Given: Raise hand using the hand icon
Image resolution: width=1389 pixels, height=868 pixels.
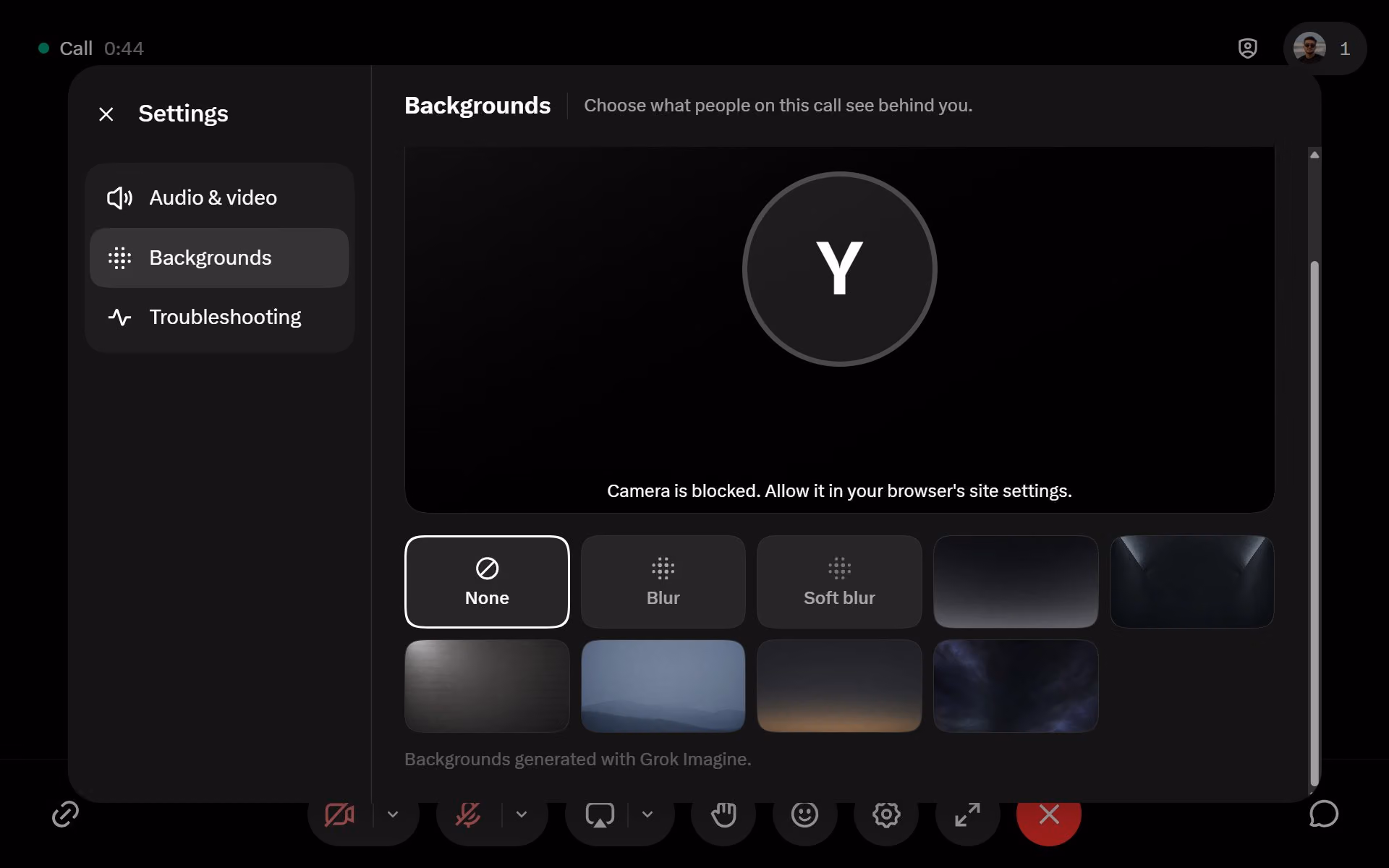Looking at the screenshot, I should click(x=723, y=815).
